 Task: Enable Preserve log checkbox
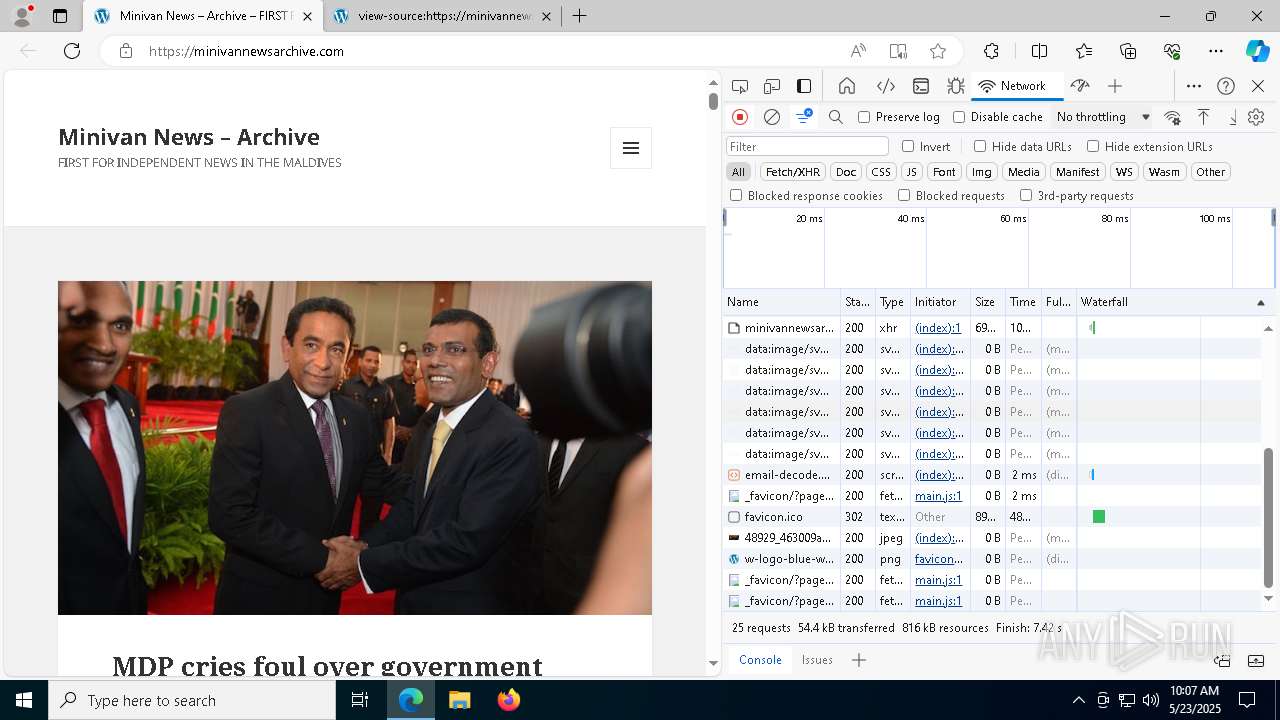coord(864,117)
